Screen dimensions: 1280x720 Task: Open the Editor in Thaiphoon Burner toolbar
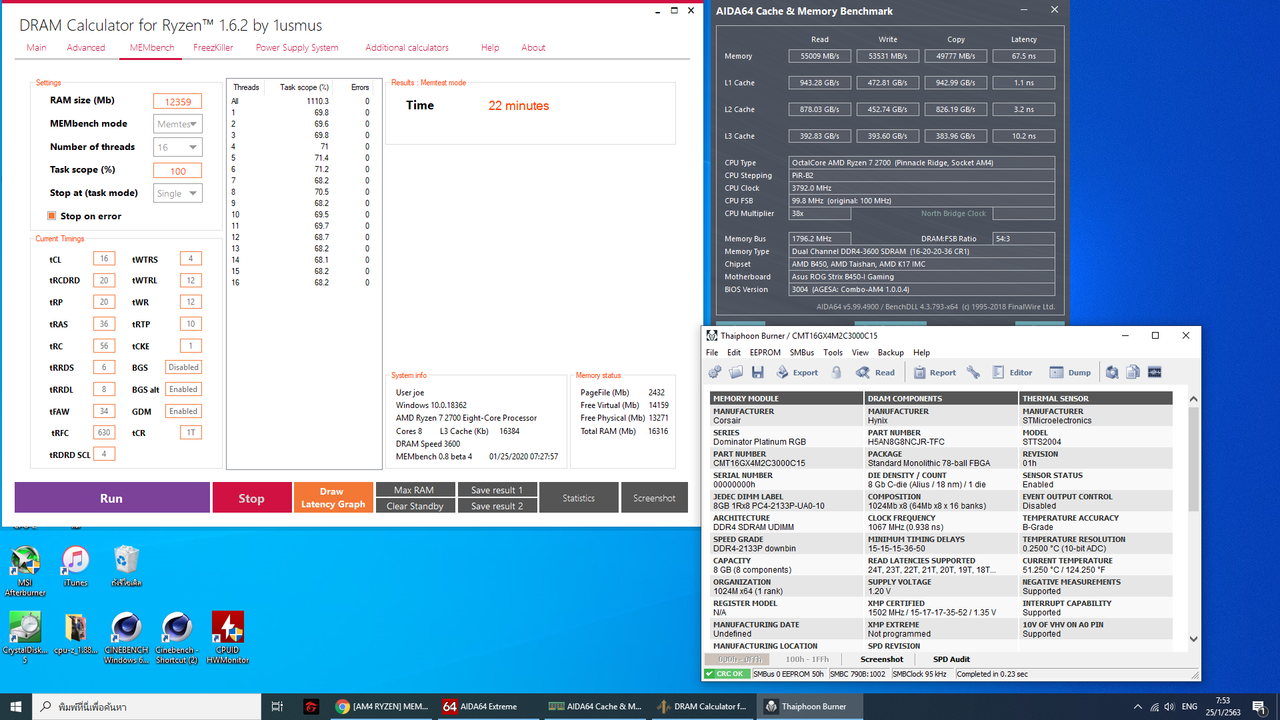click(x=1012, y=372)
